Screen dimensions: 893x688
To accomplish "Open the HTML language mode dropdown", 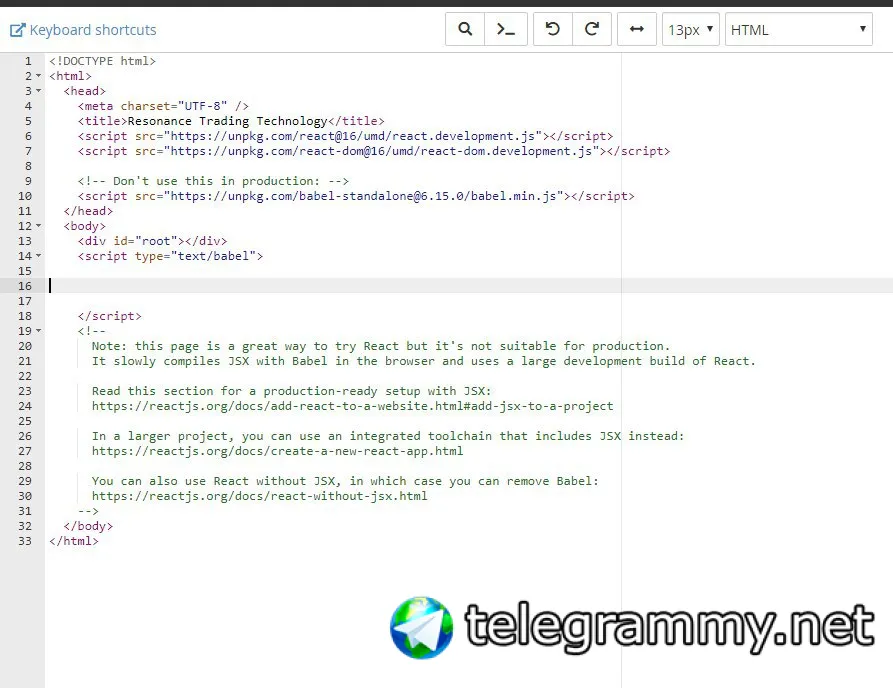I will [798, 29].
